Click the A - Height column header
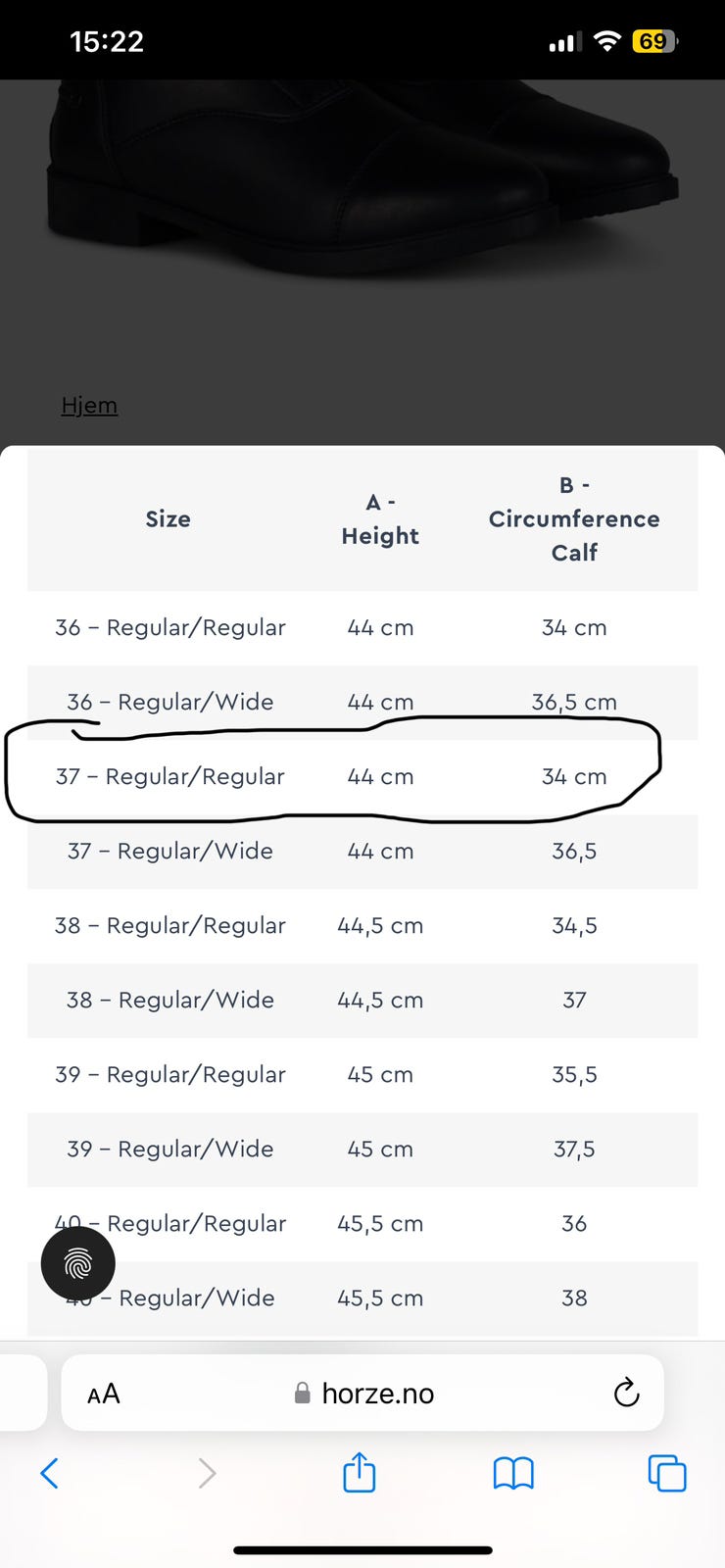 (x=380, y=518)
